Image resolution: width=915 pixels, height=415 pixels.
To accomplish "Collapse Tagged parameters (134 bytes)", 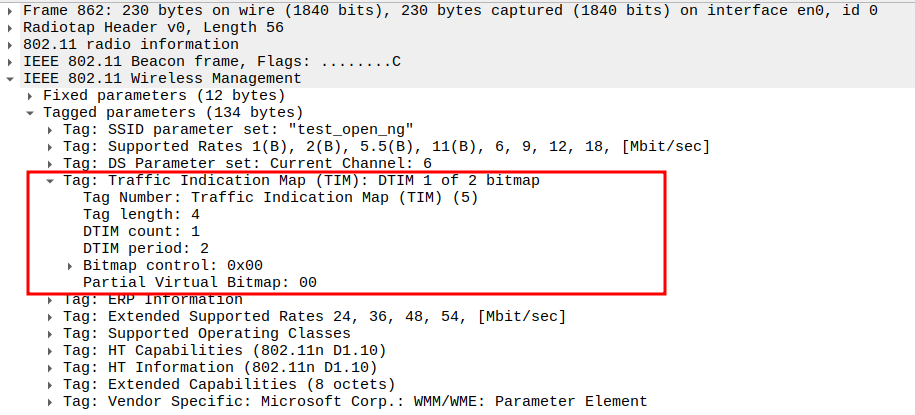I will (31, 112).
